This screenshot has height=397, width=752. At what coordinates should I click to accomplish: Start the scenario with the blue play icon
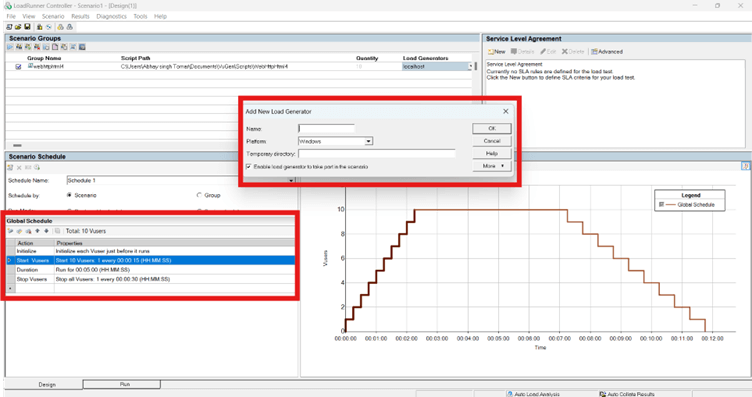coord(10,47)
